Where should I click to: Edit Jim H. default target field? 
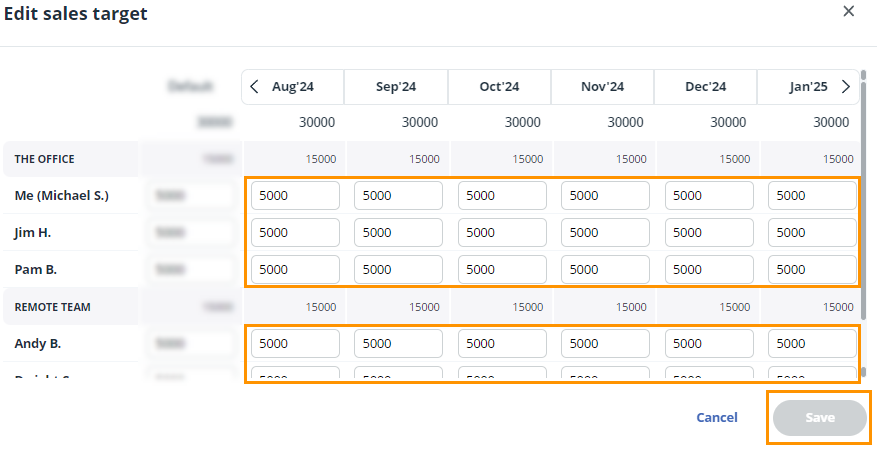191,232
